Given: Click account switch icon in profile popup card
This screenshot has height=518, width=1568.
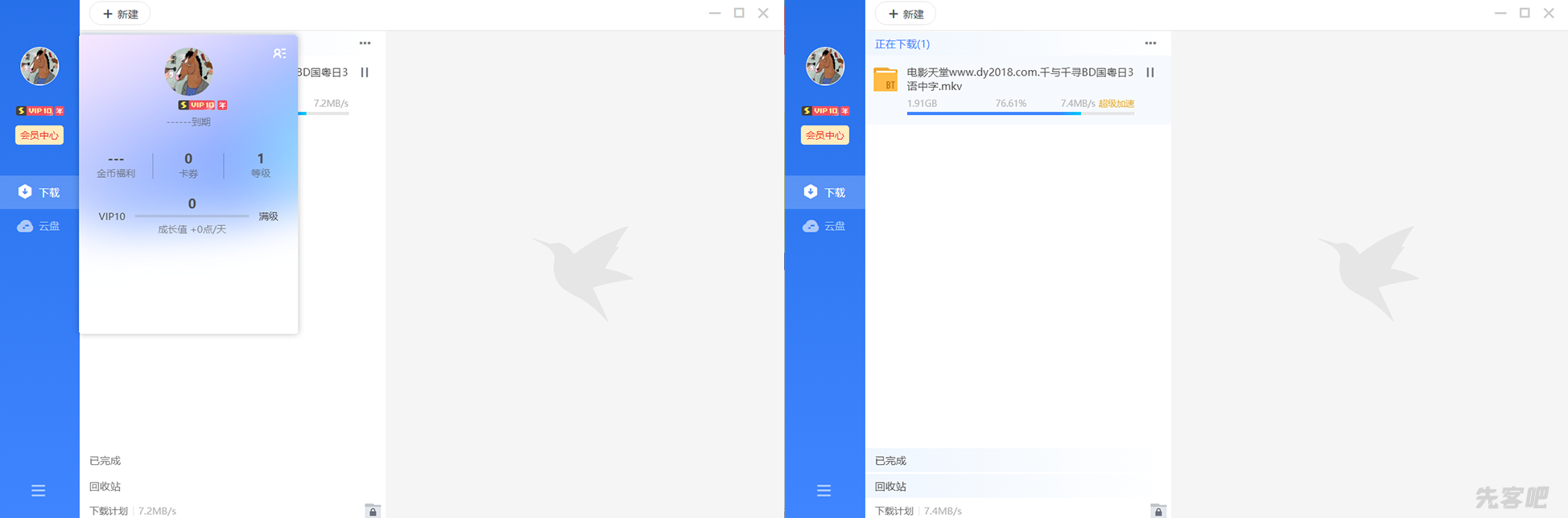Looking at the screenshot, I should coord(279,53).
